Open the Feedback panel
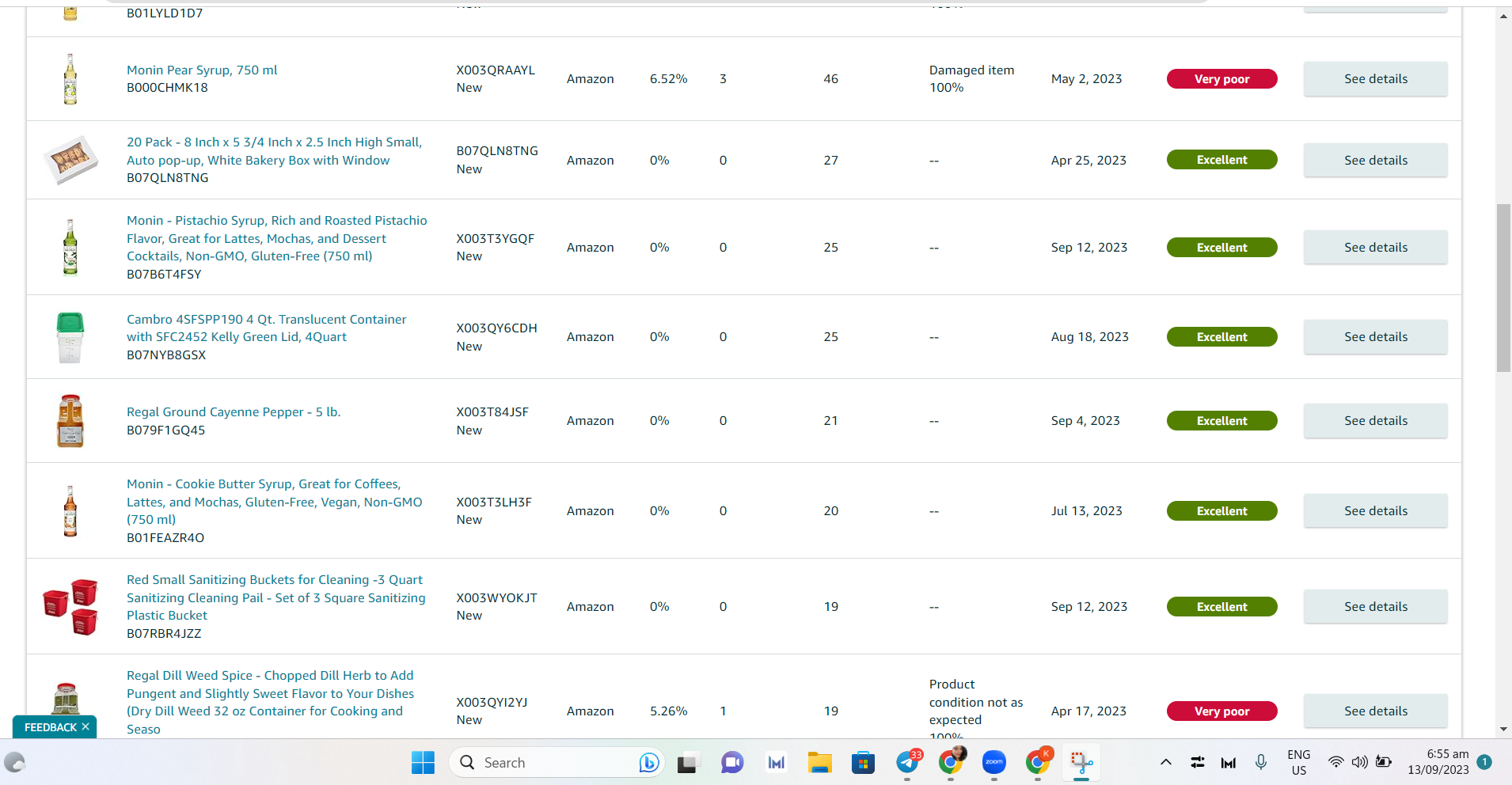Image resolution: width=1512 pixels, height=785 pixels. (50, 726)
